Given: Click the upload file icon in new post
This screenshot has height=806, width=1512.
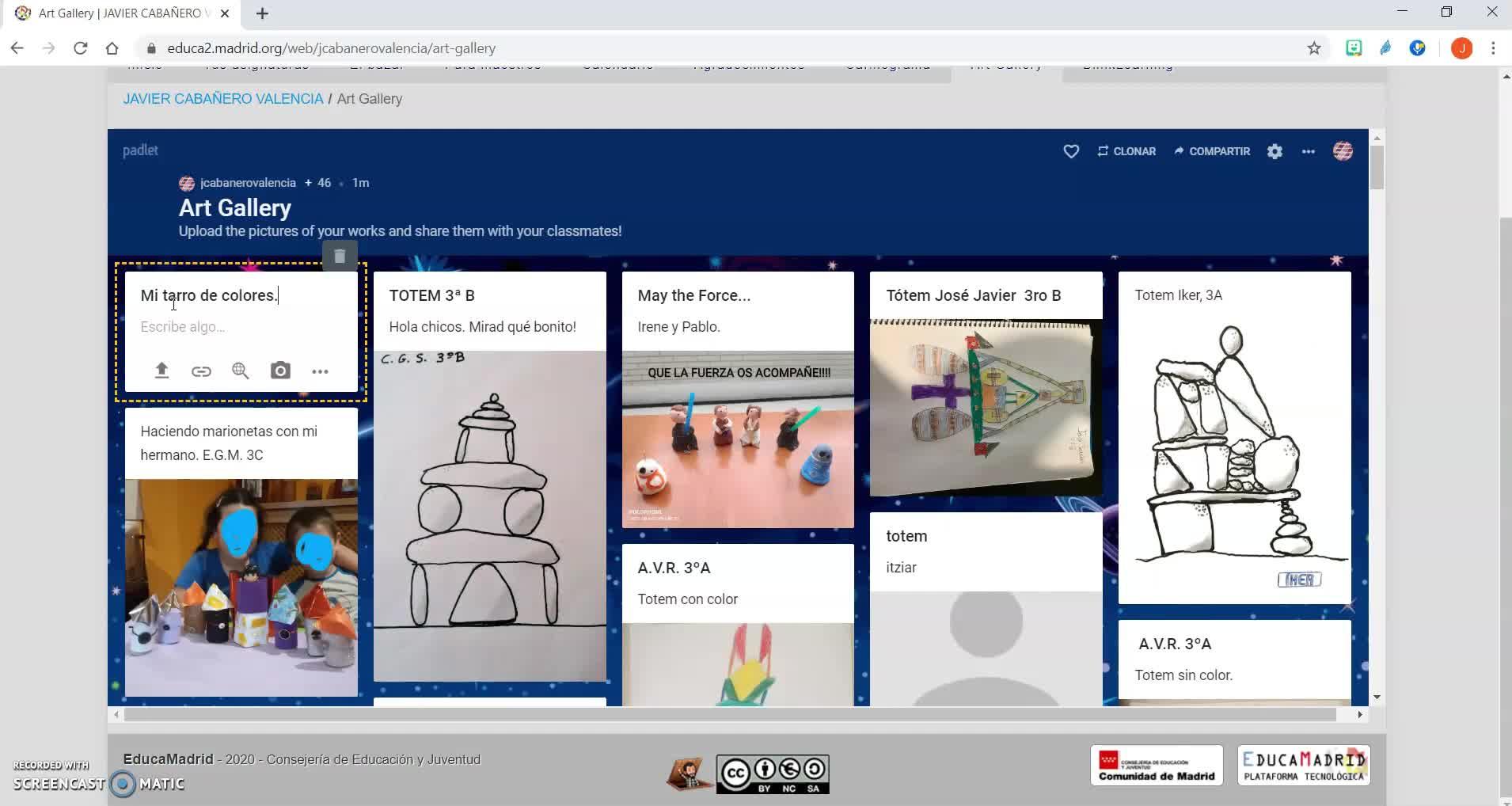Looking at the screenshot, I should [161, 371].
